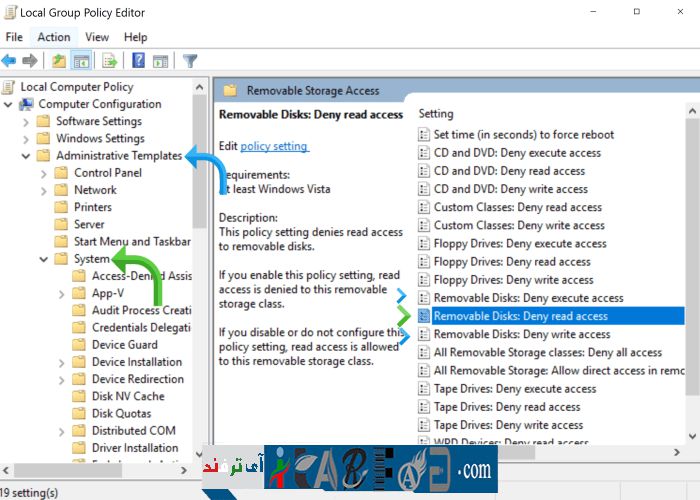The image size is (700, 500).
Task: Open the Action menu
Action: (53, 37)
